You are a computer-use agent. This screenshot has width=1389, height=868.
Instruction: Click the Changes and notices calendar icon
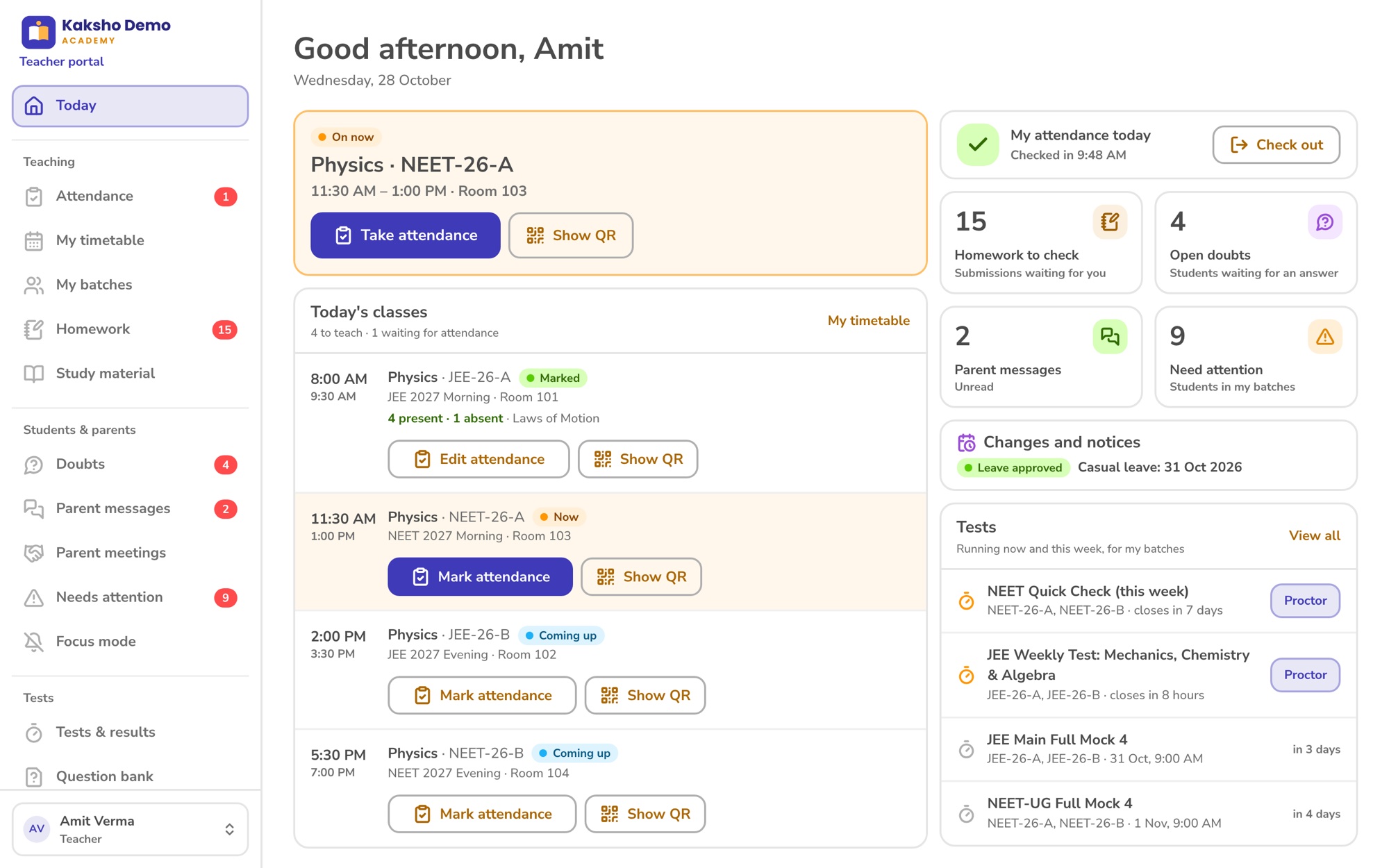[966, 442]
